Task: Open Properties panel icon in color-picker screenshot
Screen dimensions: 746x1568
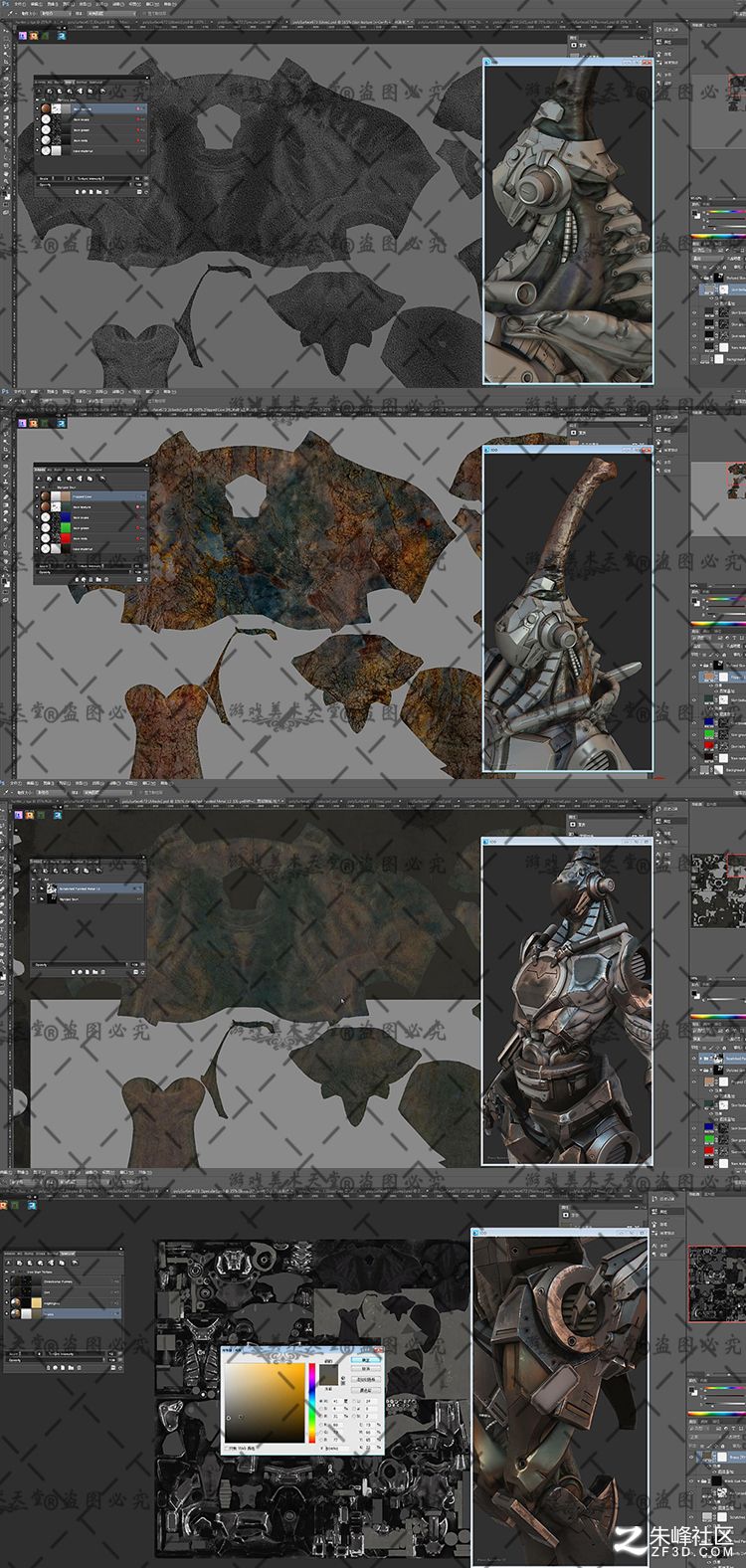Action: [654, 1211]
